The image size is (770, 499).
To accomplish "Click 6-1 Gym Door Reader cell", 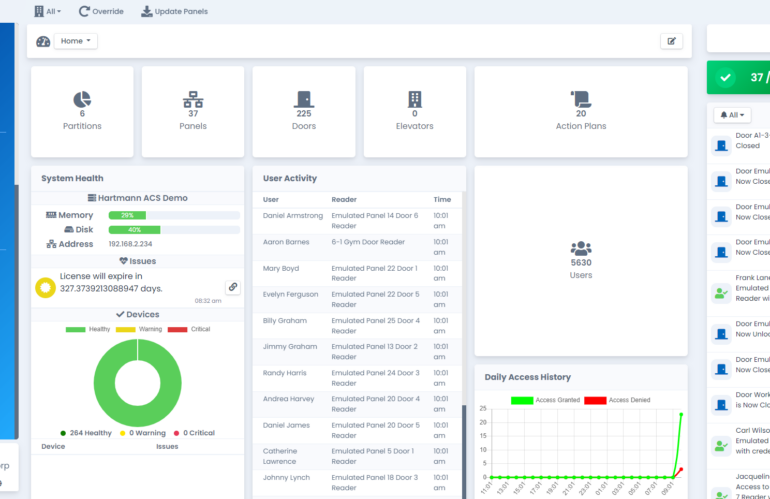I will [368, 242].
